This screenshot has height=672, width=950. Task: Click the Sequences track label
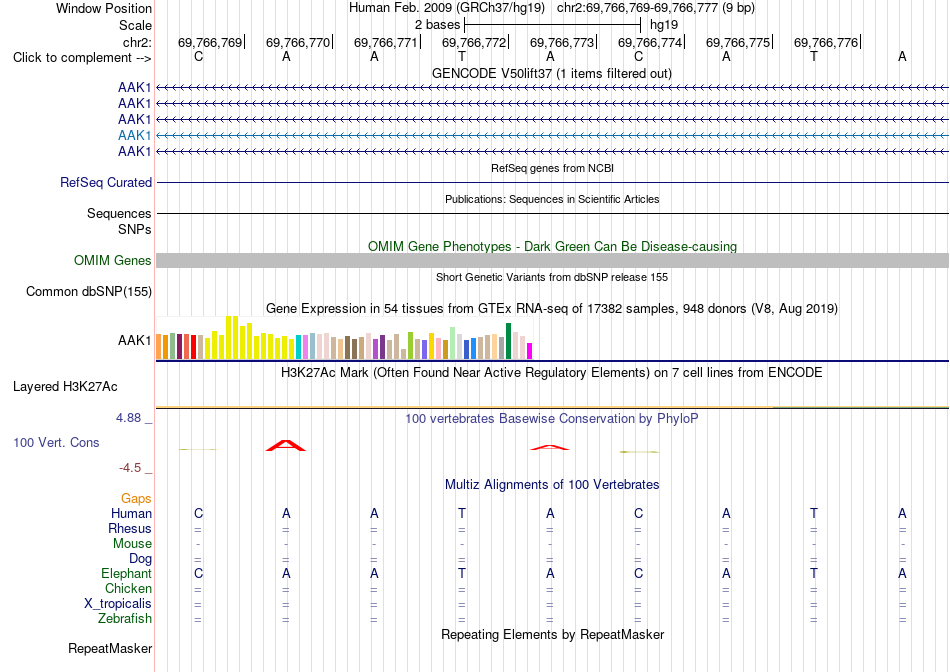coord(119,213)
